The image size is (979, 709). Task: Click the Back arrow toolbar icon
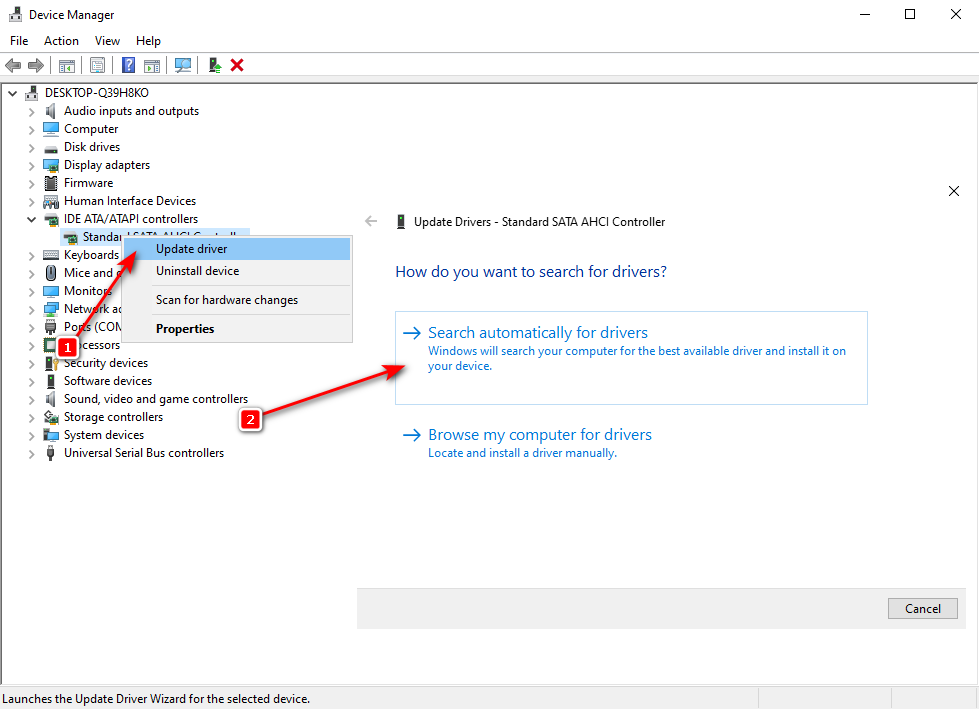[13, 65]
